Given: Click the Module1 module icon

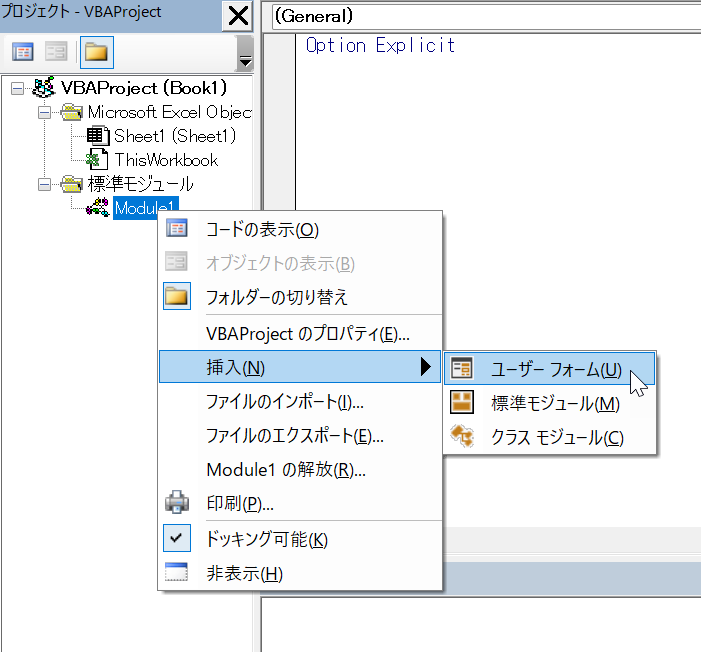Looking at the screenshot, I should [x=97, y=207].
